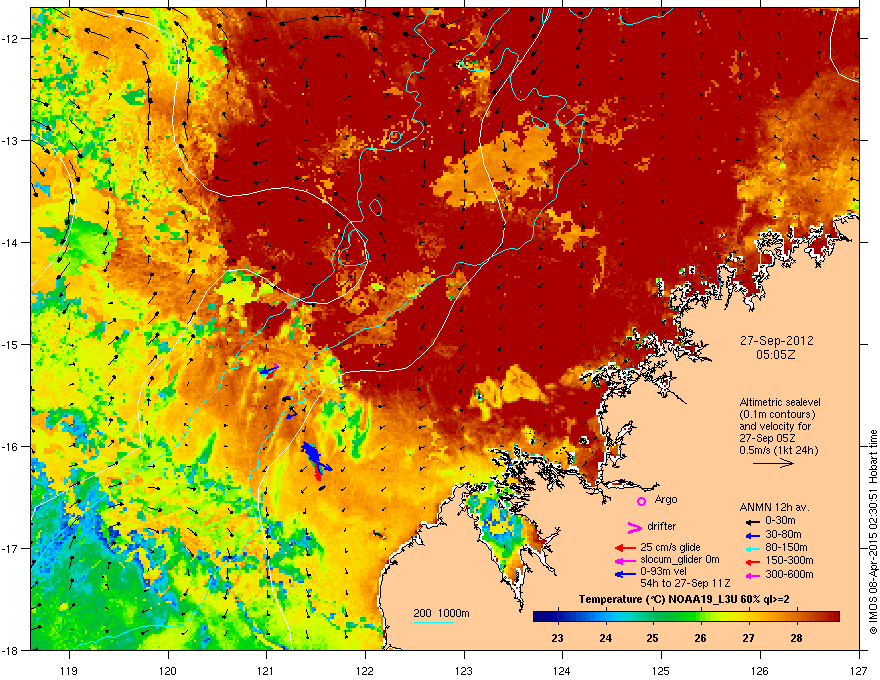Click the longitude axis label 127
This screenshot has width=880, height=680.
point(859,670)
